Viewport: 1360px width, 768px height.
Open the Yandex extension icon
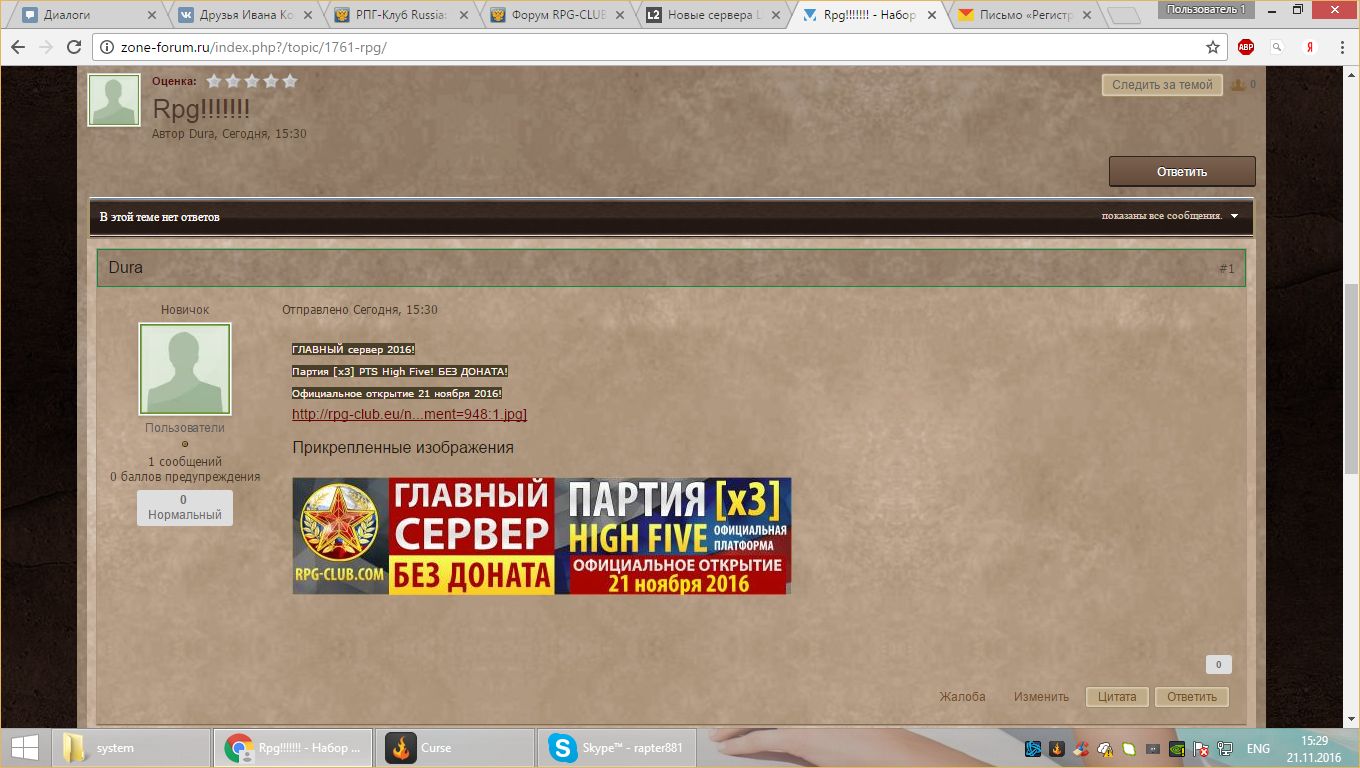pyautogui.click(x=1308, y=47)
